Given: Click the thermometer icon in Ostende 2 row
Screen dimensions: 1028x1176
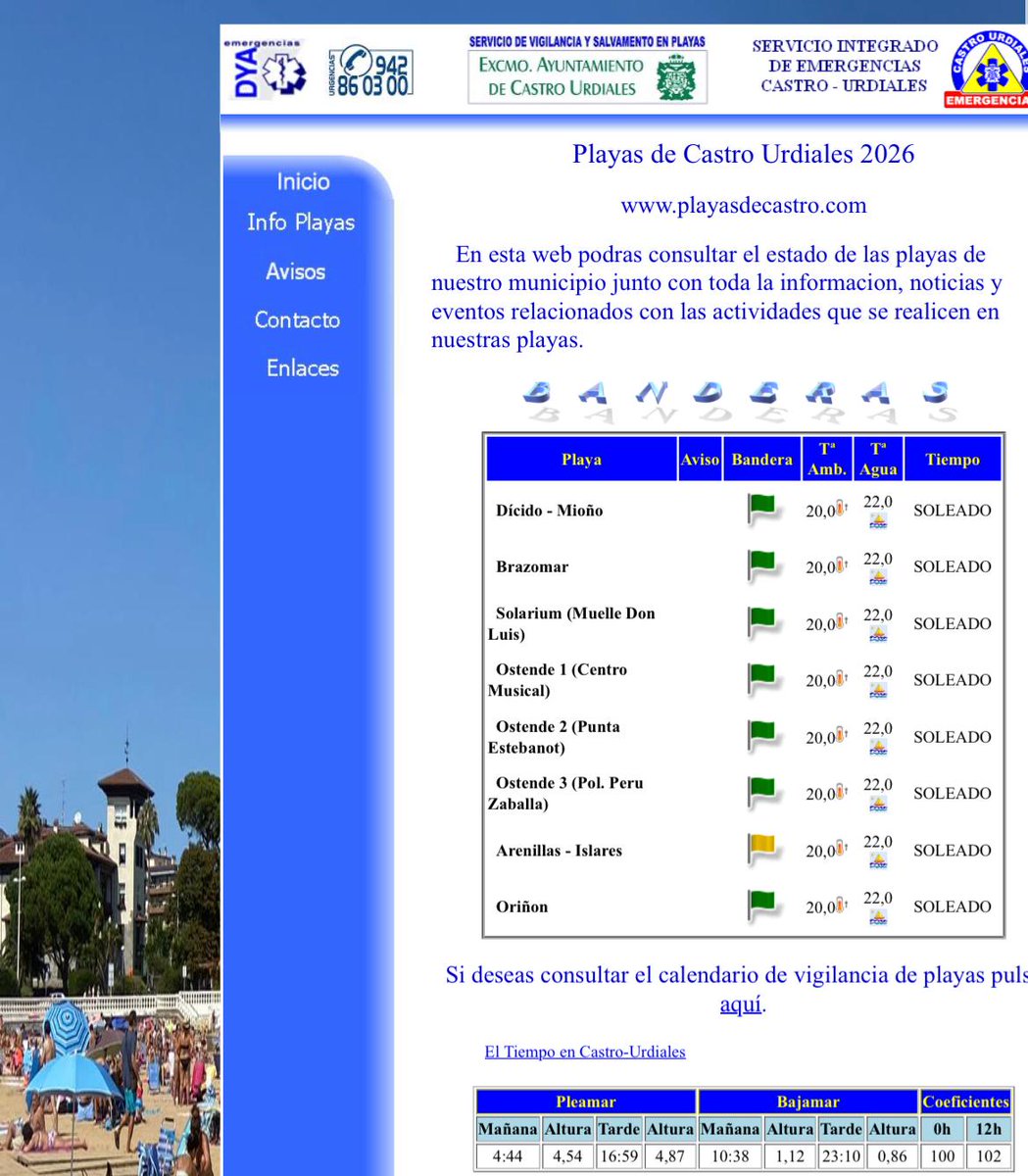Looking at the screenshot, I should (841, 736).
